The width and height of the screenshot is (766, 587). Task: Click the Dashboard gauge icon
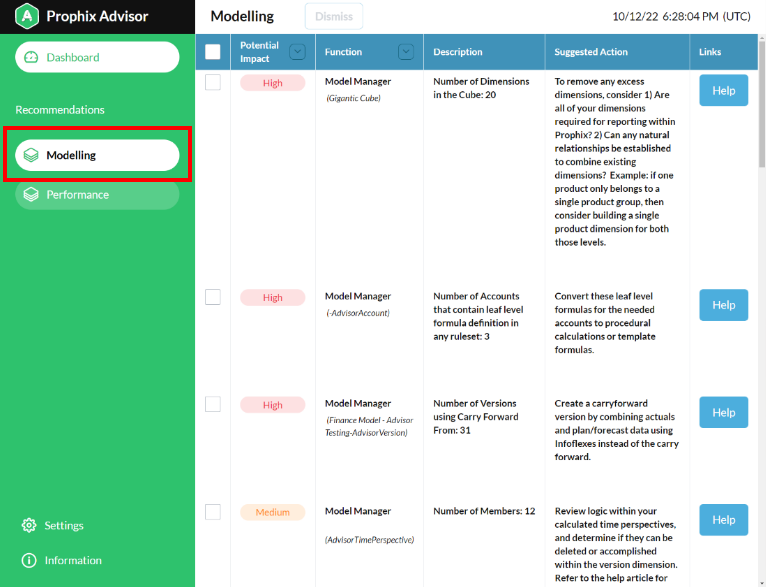(x=31, y=57)
